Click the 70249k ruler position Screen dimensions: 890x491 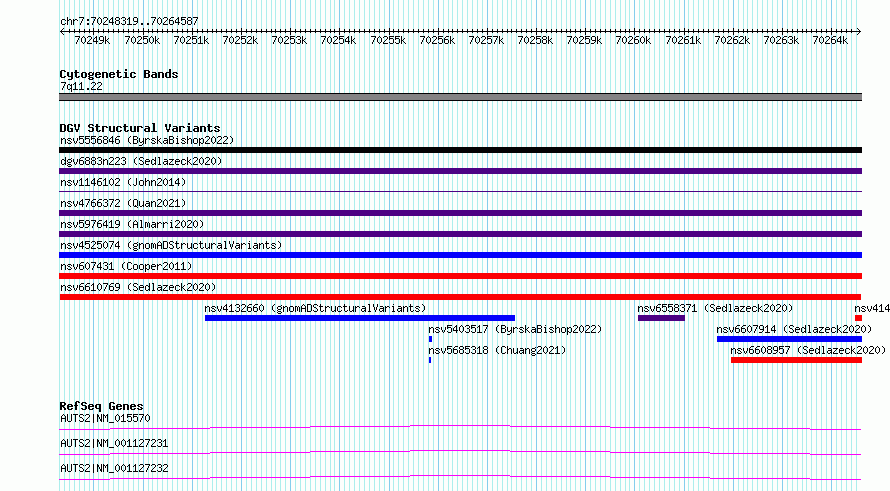pyautogui.click(x=92, y=40)
